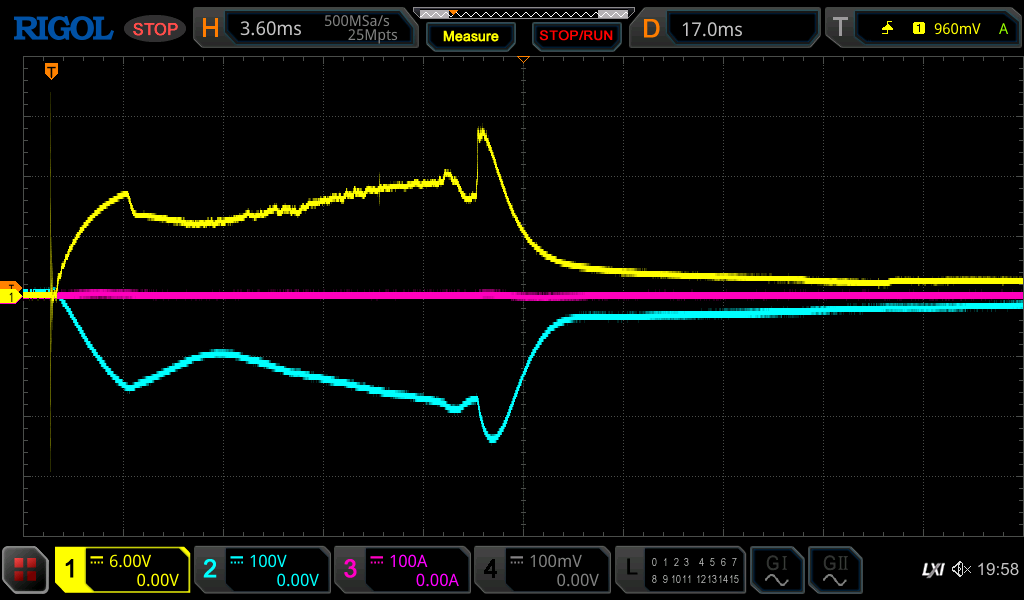
Task: Click the RIGOL logo
Action: pos(62,29)
